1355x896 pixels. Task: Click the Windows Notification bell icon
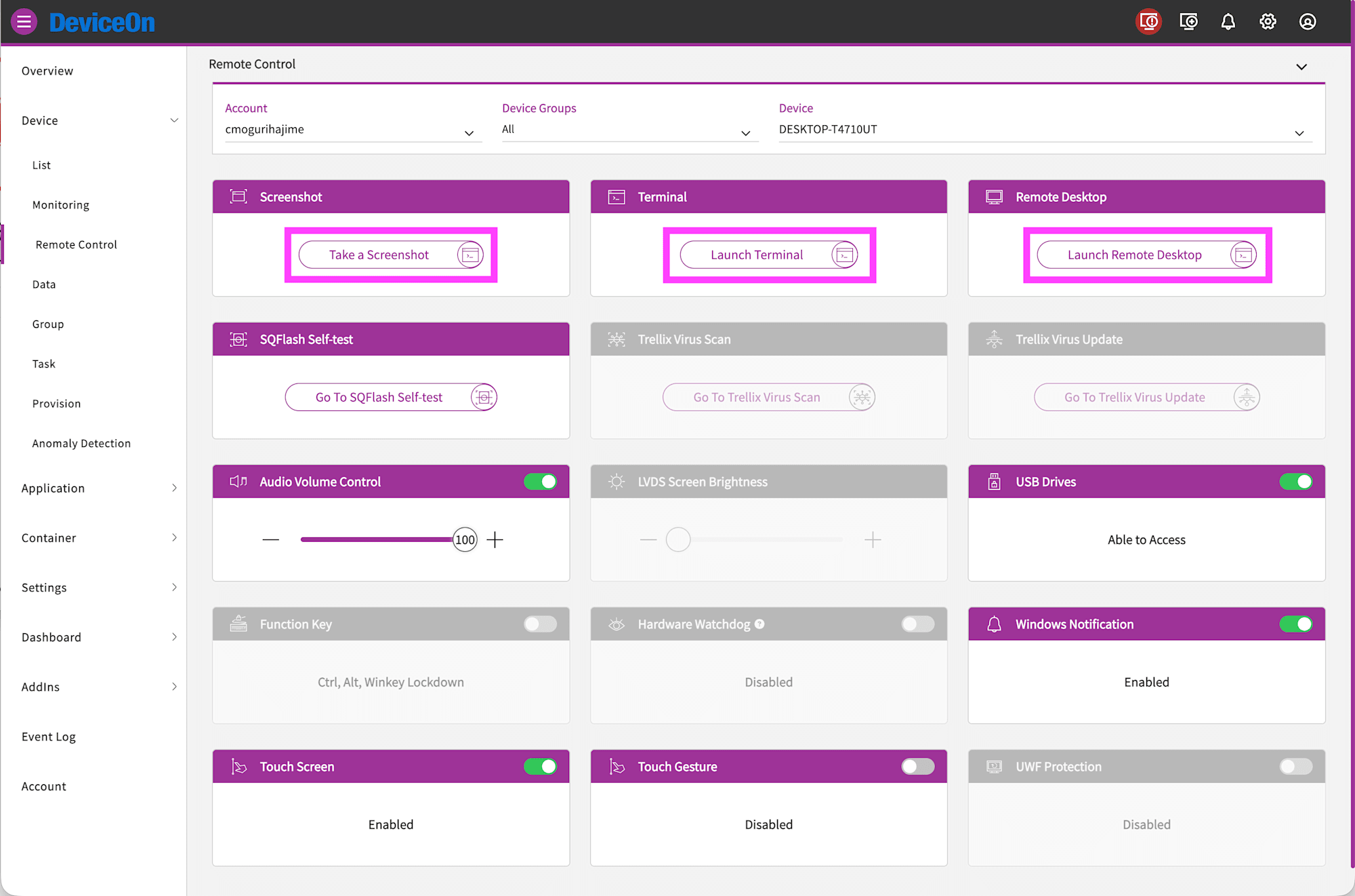994,624
